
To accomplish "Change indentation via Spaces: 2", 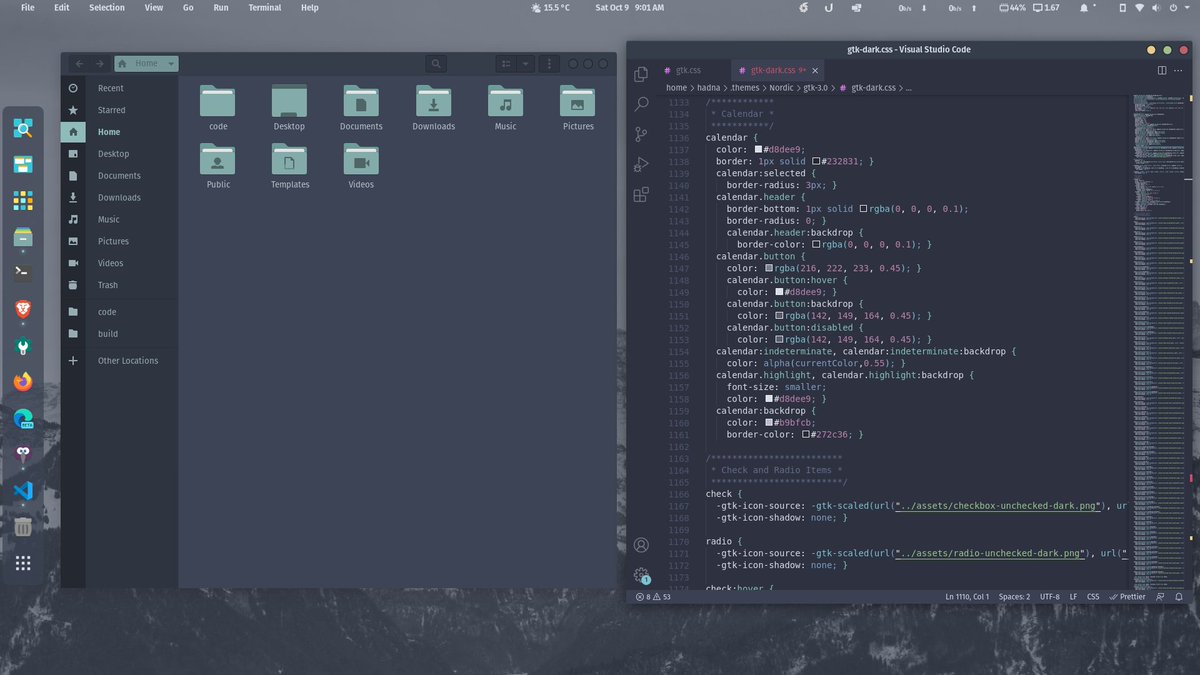I will 1014,597.
